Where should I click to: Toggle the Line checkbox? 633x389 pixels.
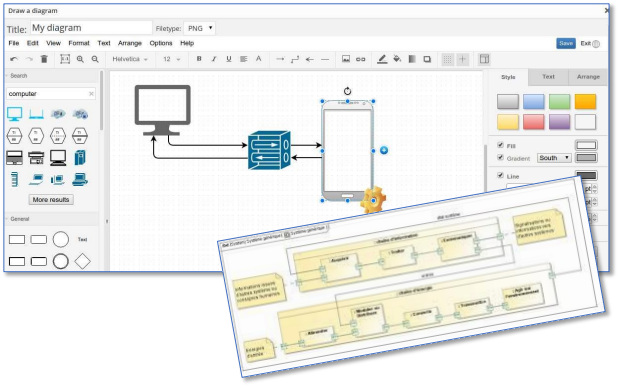tap(501, 176)
